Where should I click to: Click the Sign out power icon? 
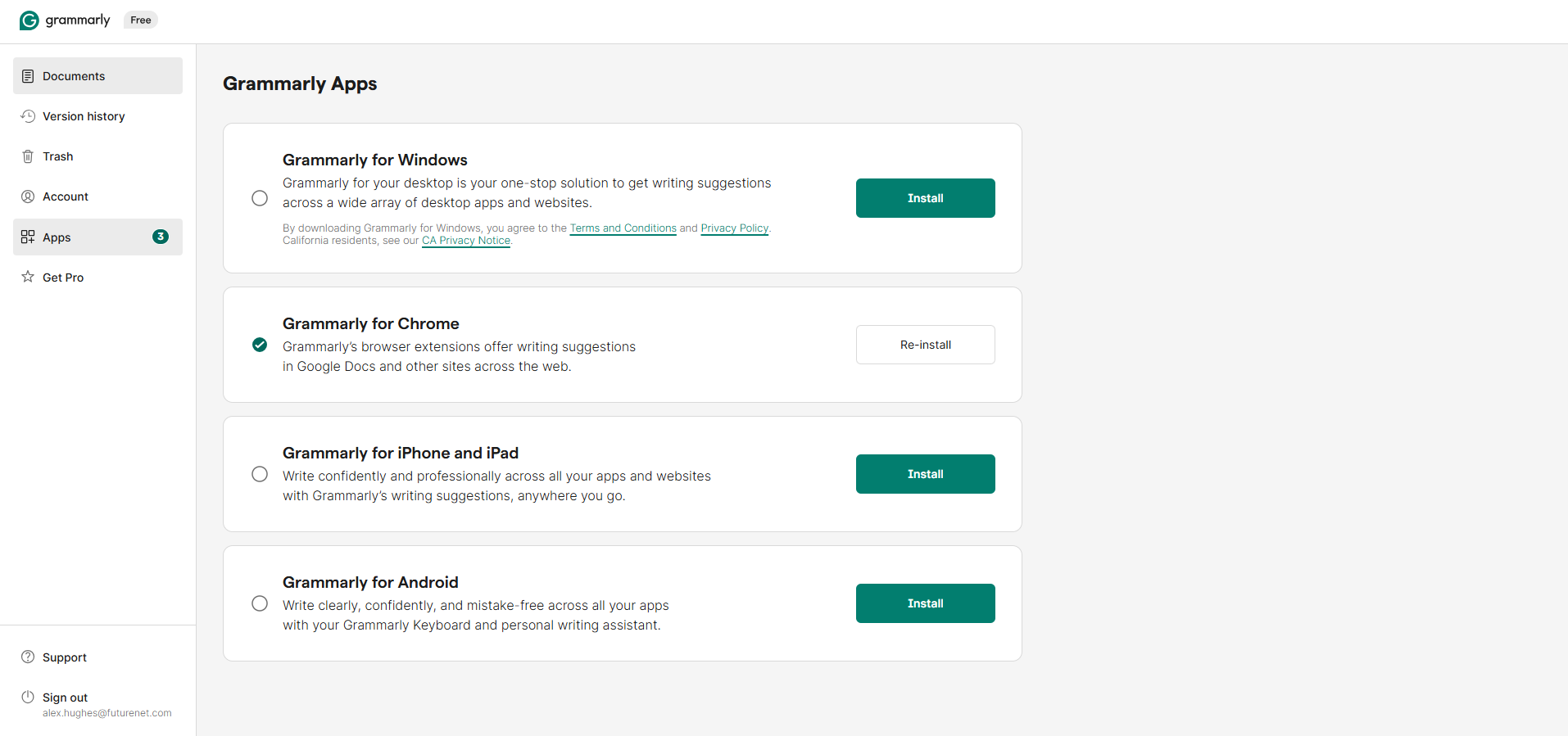28,697
